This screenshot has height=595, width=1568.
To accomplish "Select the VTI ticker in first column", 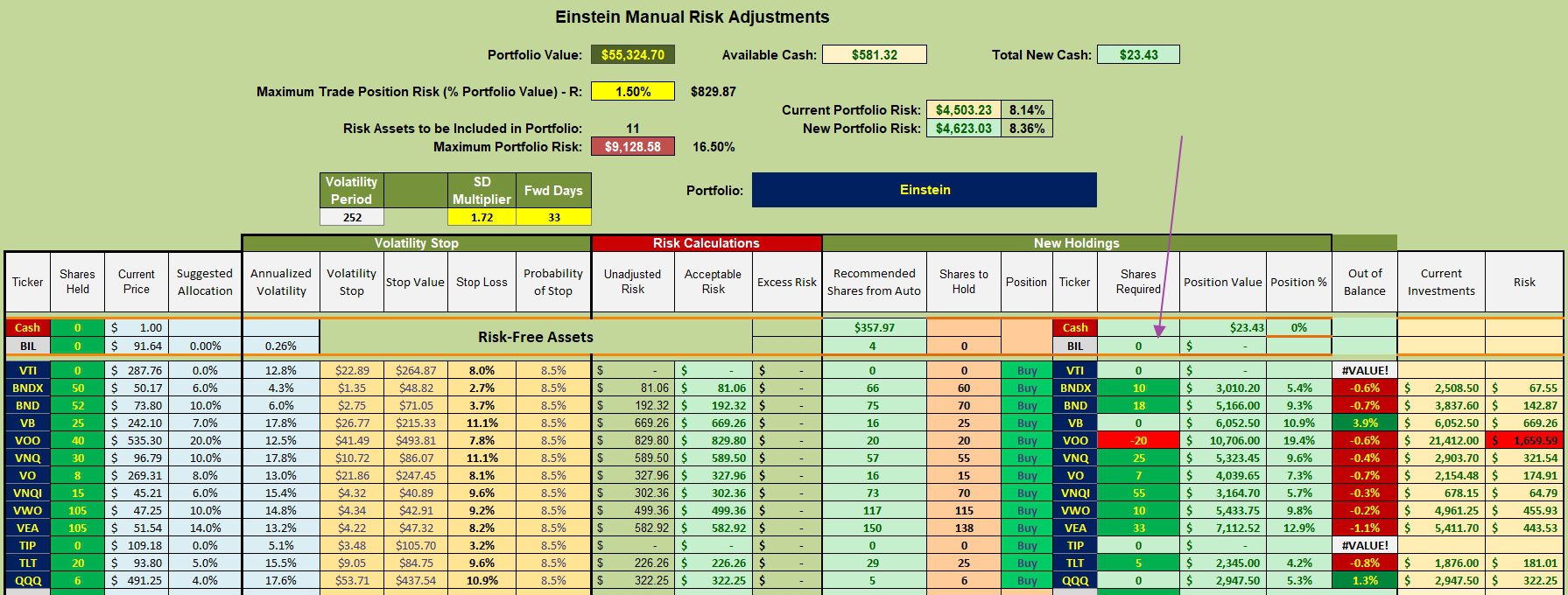I will [27, 370].
